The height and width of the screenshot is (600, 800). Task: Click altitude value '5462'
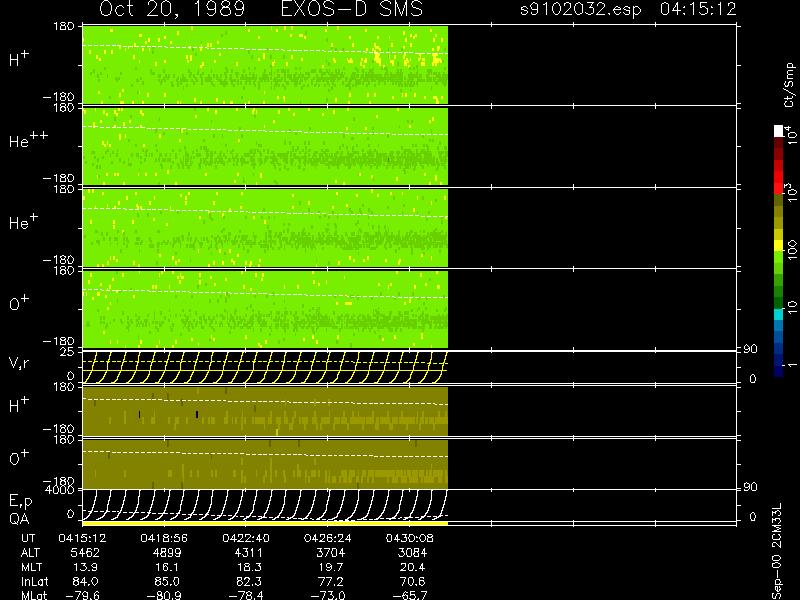click(85, 553)
